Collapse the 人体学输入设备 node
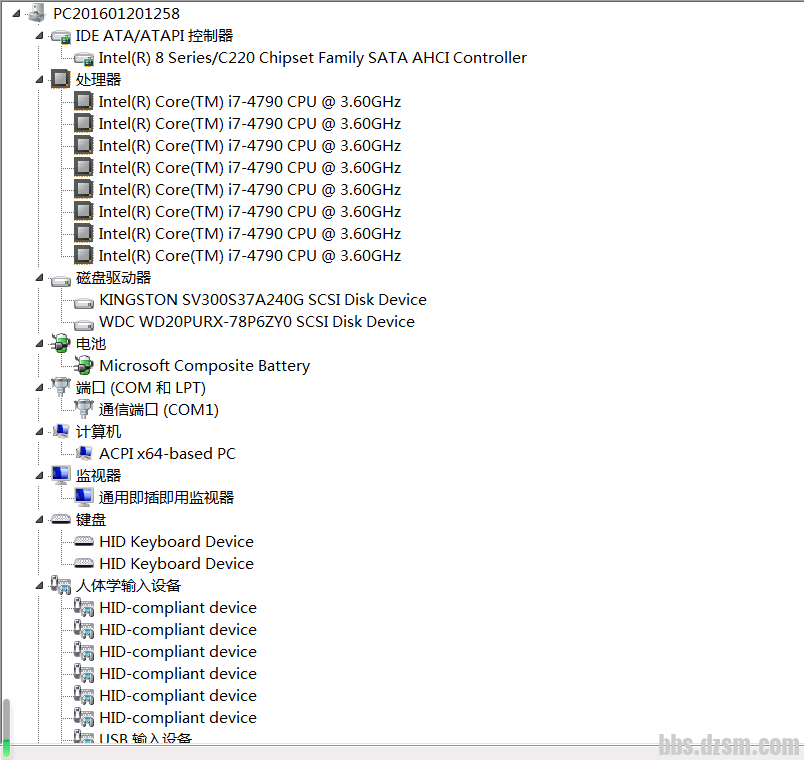This screenshot has height=760, width=804. pos(40,586)
